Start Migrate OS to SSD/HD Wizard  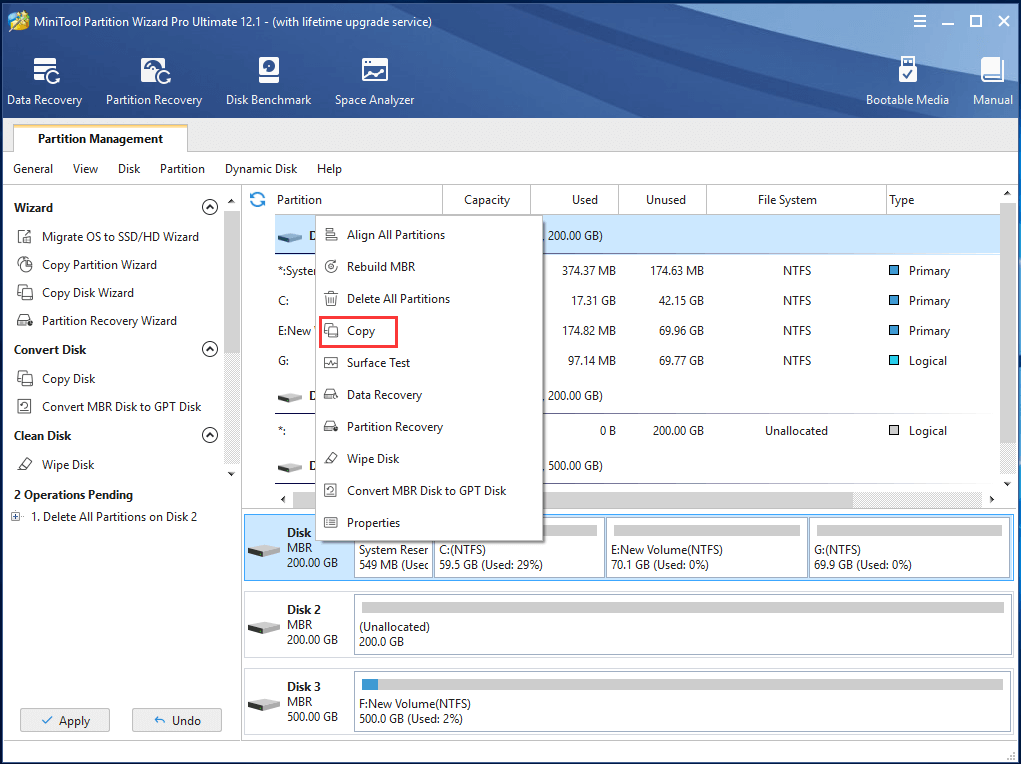coord(119,237)
